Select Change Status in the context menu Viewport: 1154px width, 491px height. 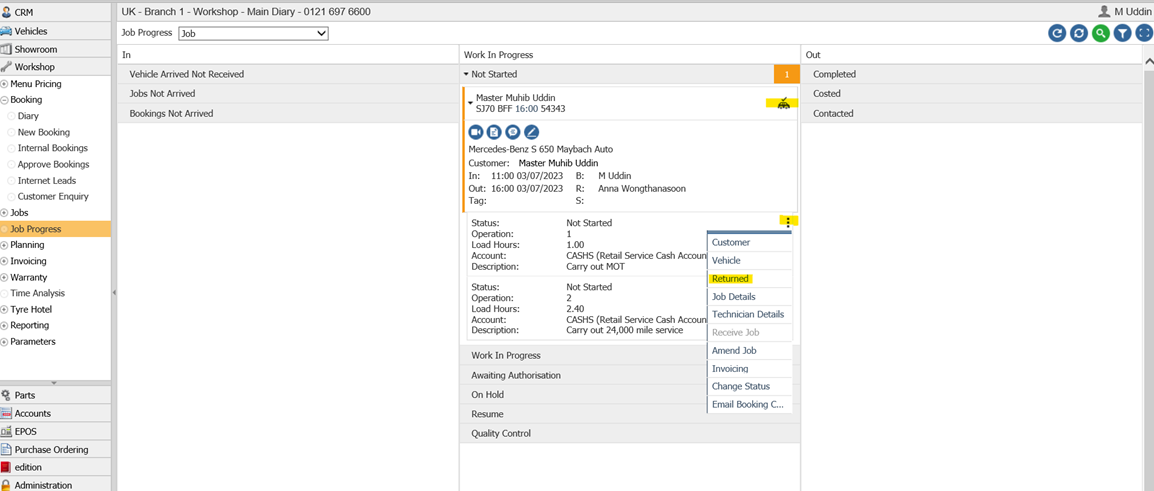pyautogui.click(x=750, y=386)
